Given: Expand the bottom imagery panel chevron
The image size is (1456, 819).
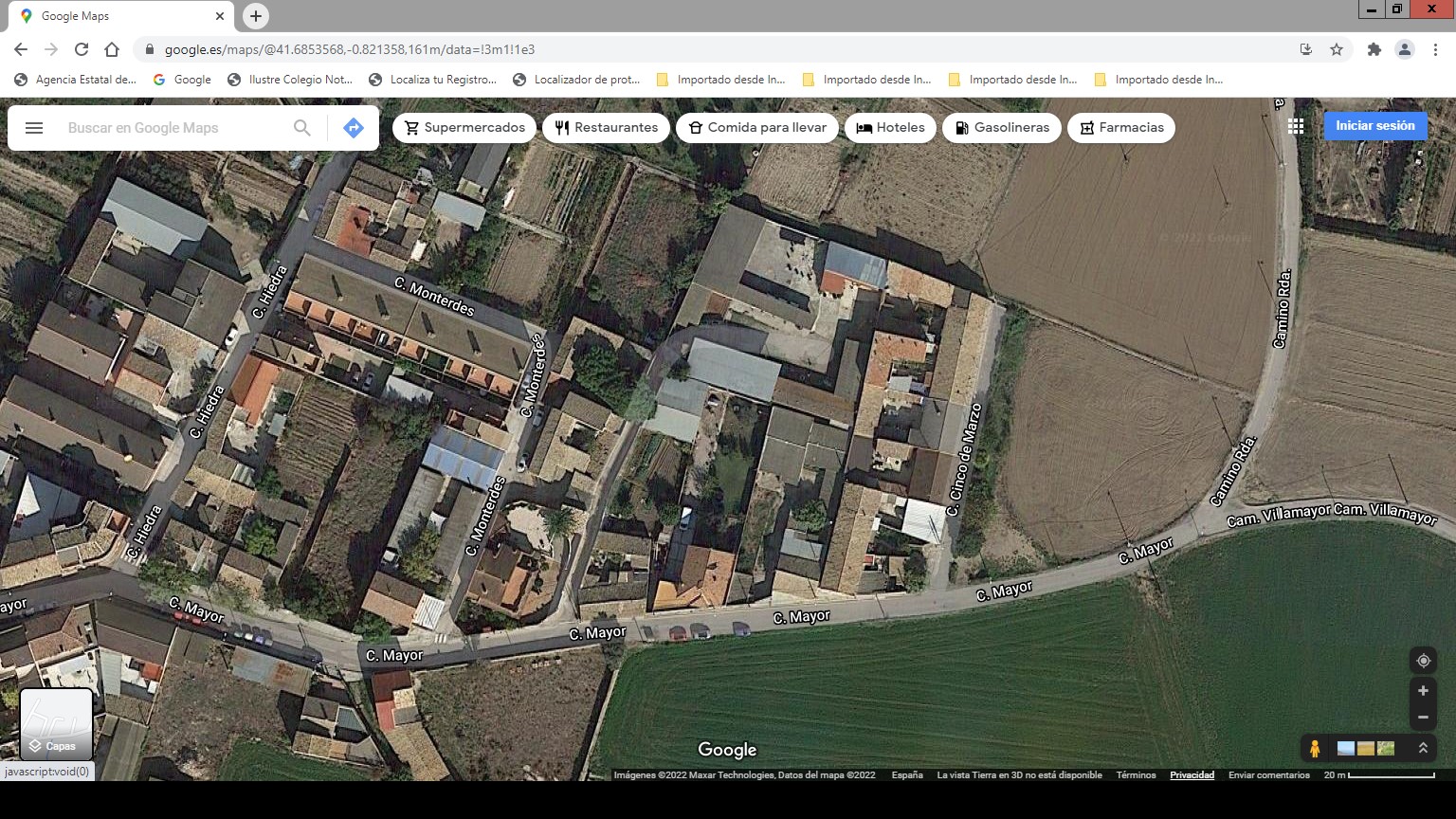Looking at the screenshot, I should point(1423,749).
